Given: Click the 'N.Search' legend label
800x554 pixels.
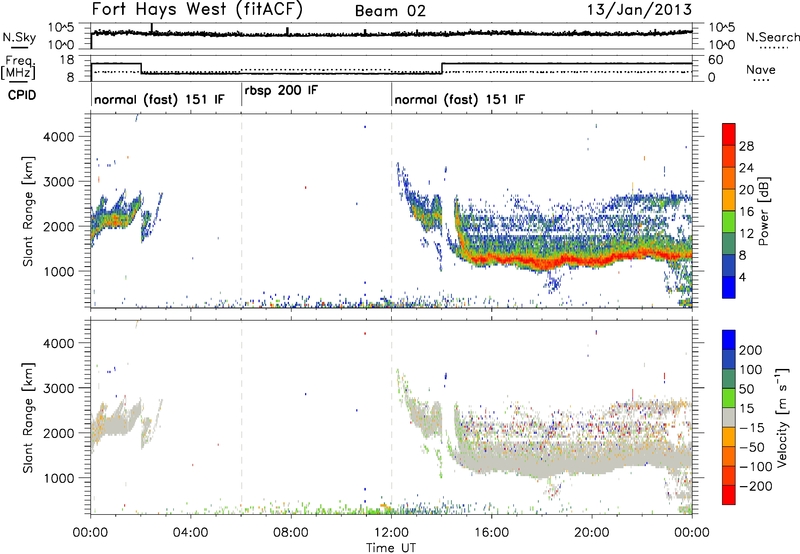Looking at the screenshot, I should pos(772,37).
